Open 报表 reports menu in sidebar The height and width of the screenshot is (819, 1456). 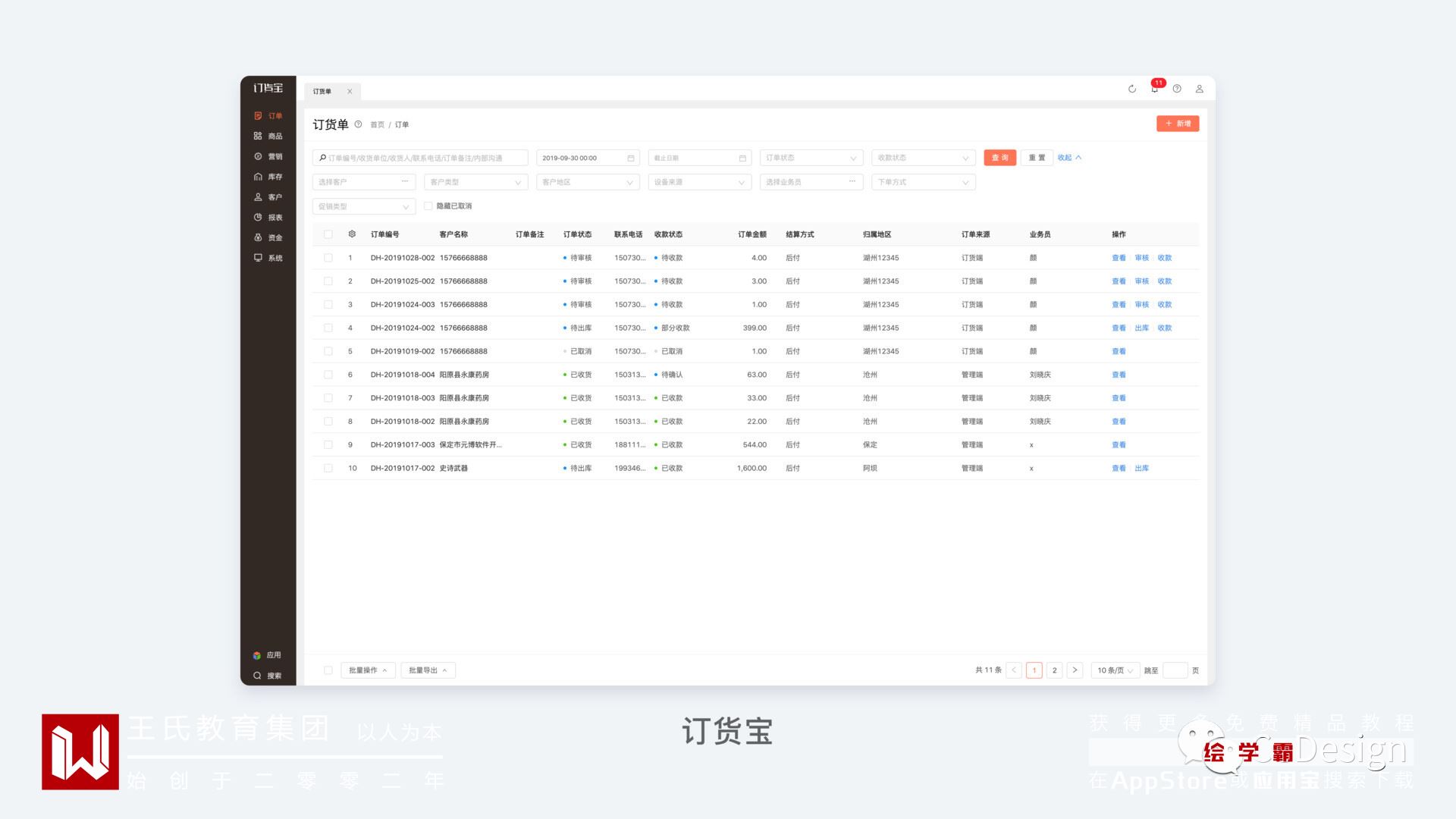click(268, 218)
